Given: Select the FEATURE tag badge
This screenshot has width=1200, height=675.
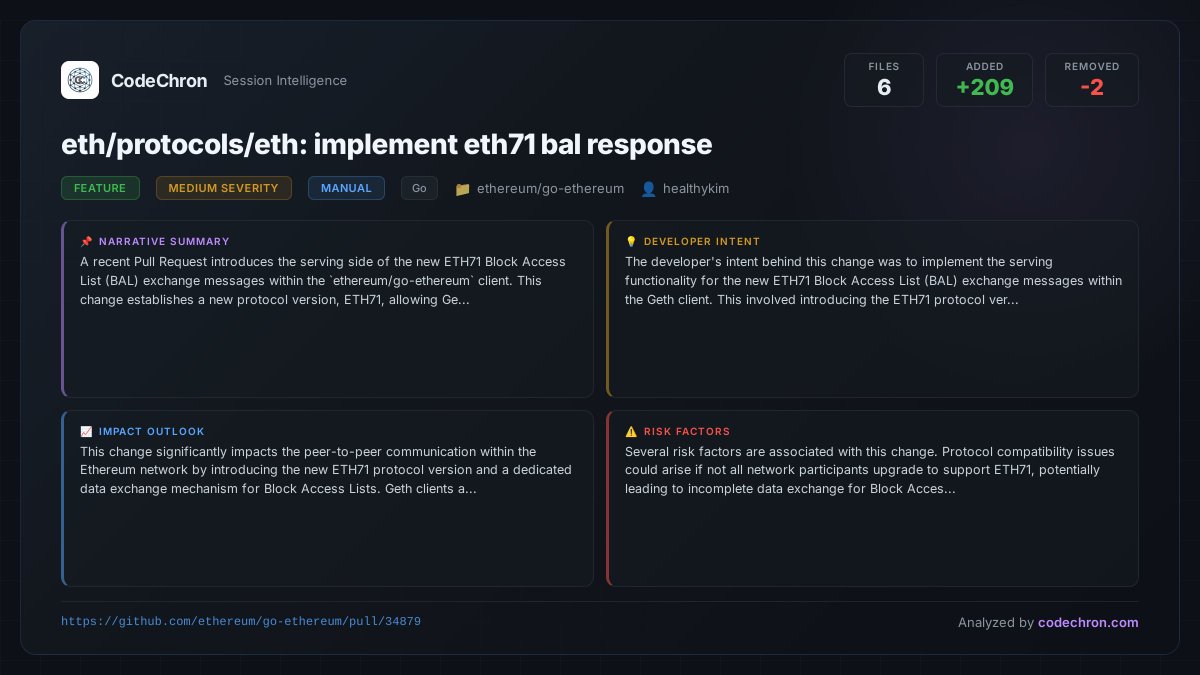Looking at the screenshot, I should 100,188.
